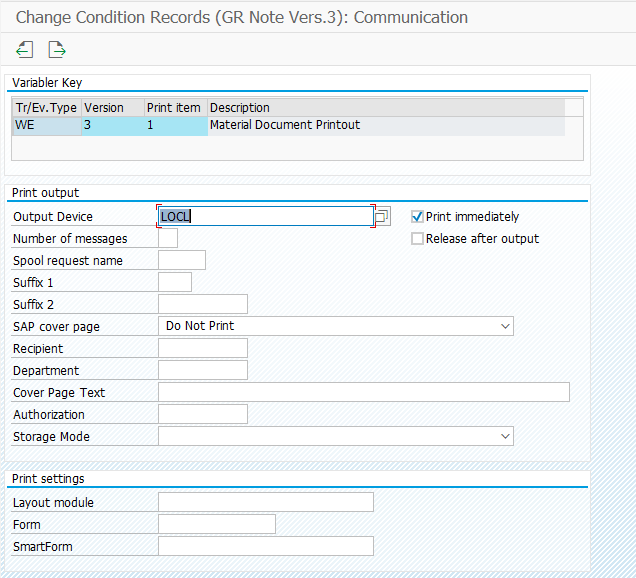Click the Layout module field
Image resolution: width=636 pixels, height=578 pixels.
266,502
